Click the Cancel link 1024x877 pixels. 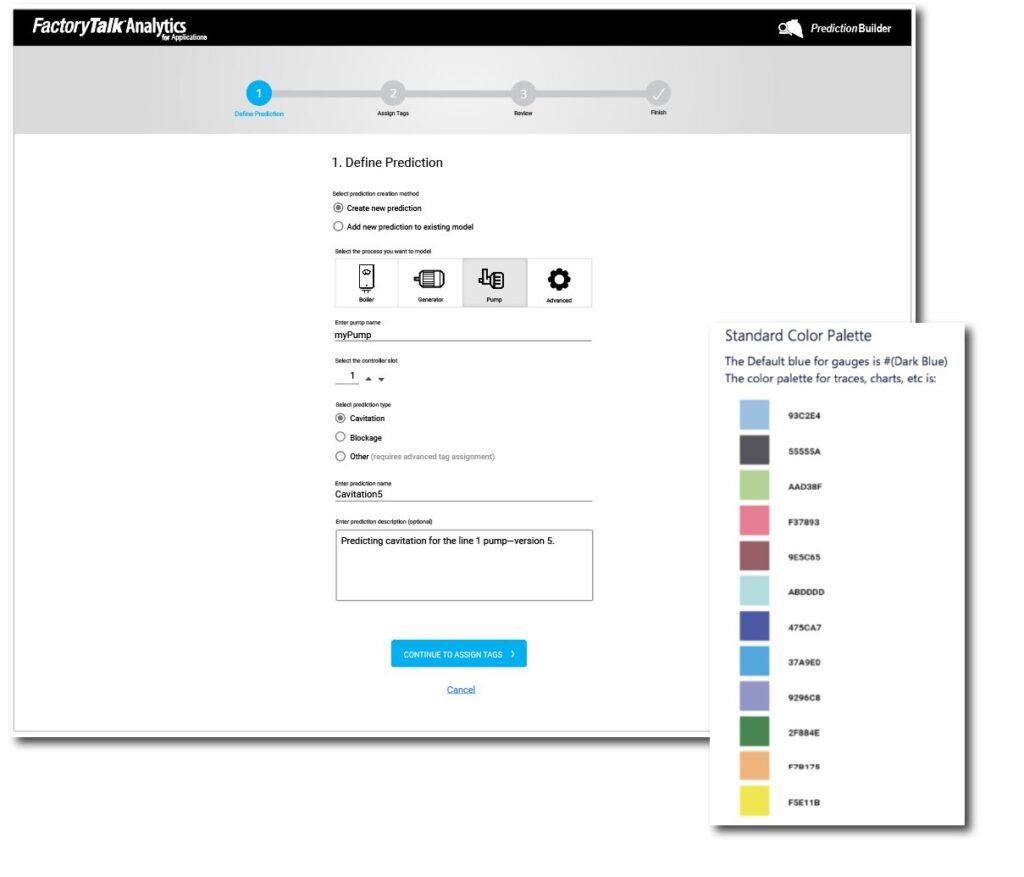pos(461,690)
